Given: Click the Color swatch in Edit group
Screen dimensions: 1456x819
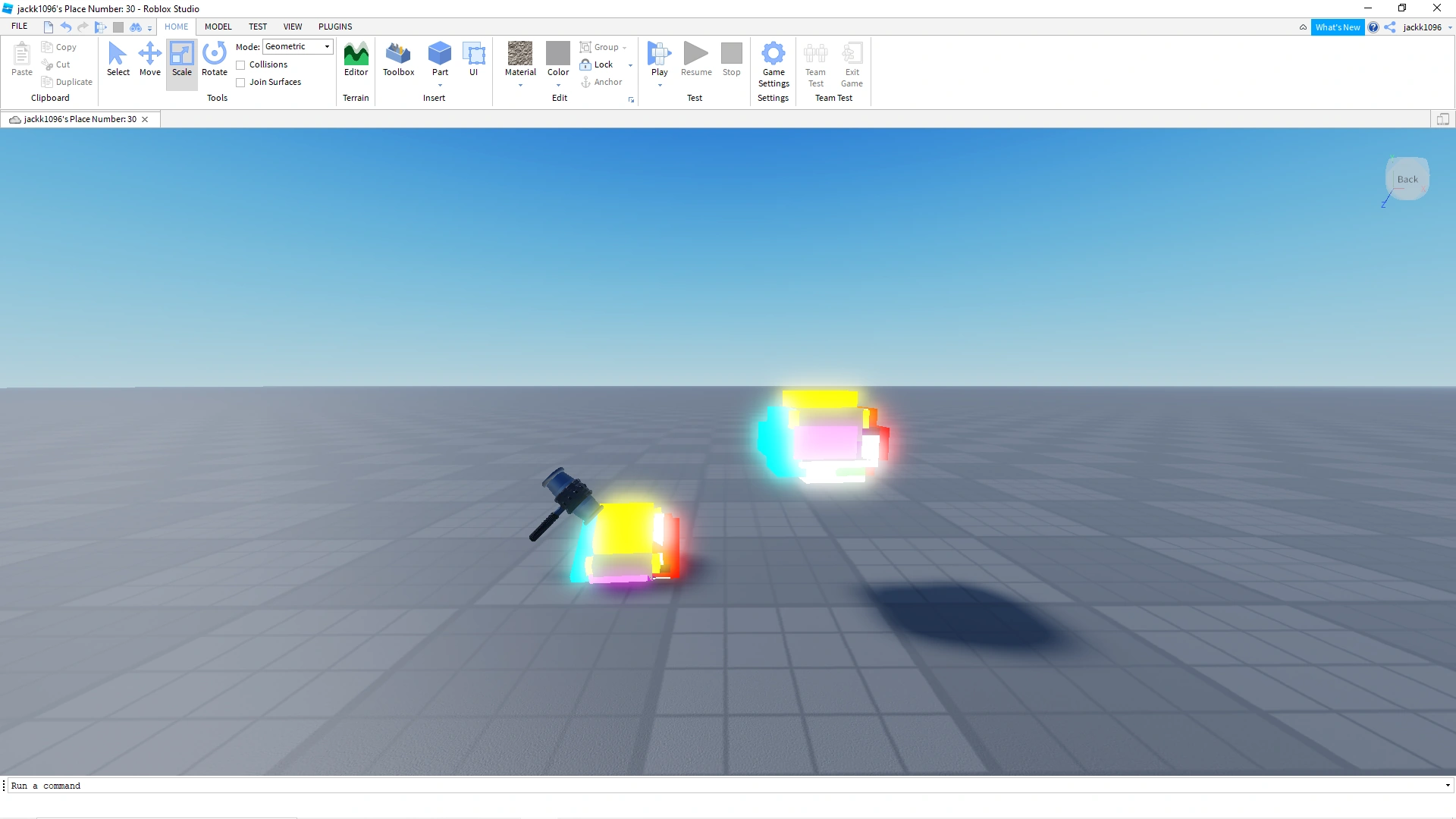Looking at the screenshot, I should point(558,54).
